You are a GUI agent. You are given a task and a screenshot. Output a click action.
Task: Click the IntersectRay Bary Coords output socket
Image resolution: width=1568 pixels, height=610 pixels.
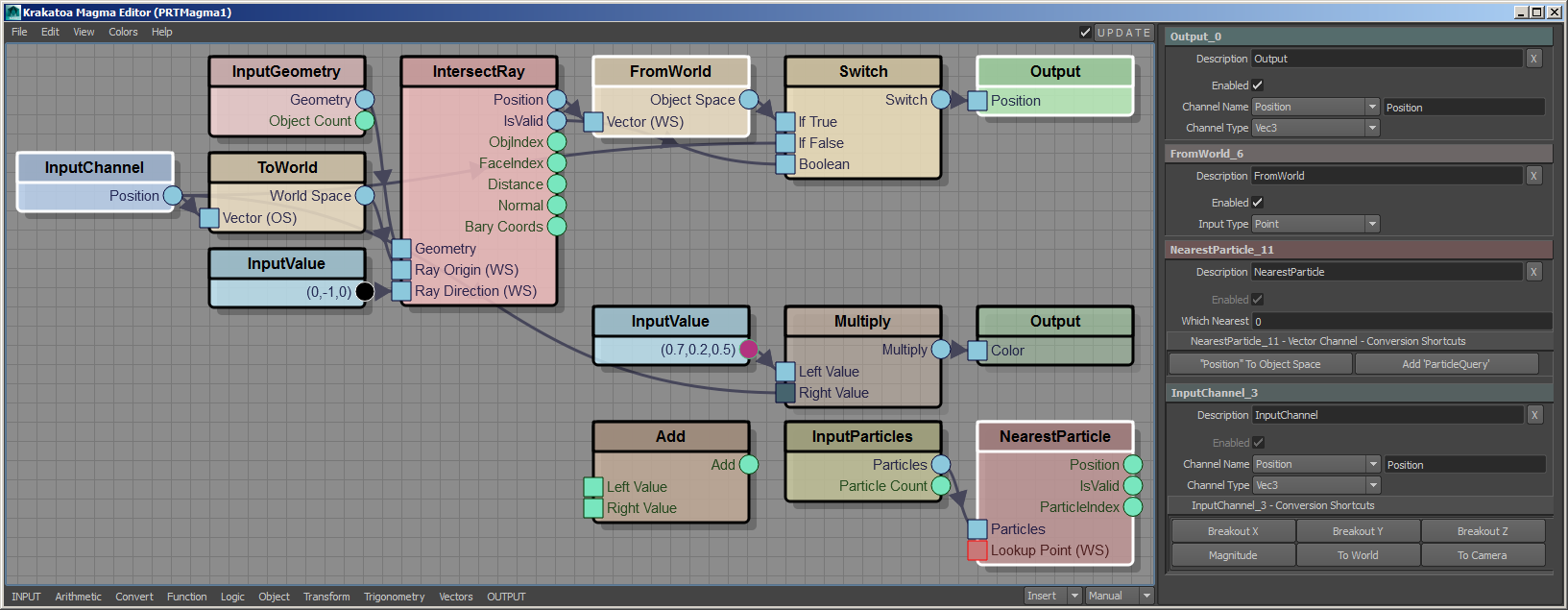coord(557,227)
